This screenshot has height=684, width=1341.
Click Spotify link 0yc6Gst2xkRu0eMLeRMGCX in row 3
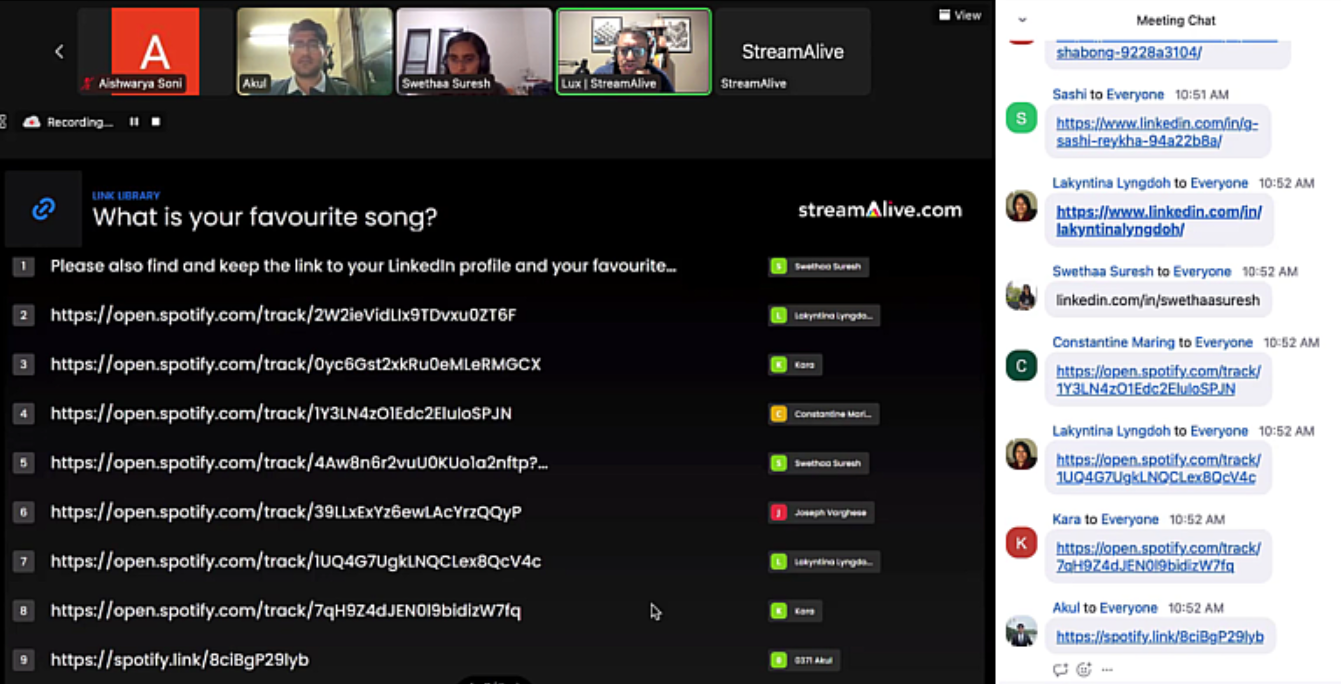click(x=295, y=364)
